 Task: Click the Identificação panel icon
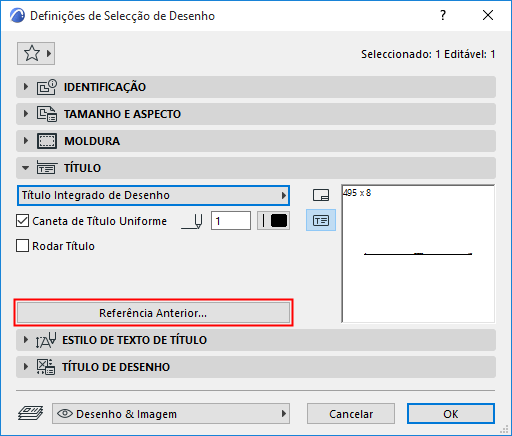tap(46, 87)
